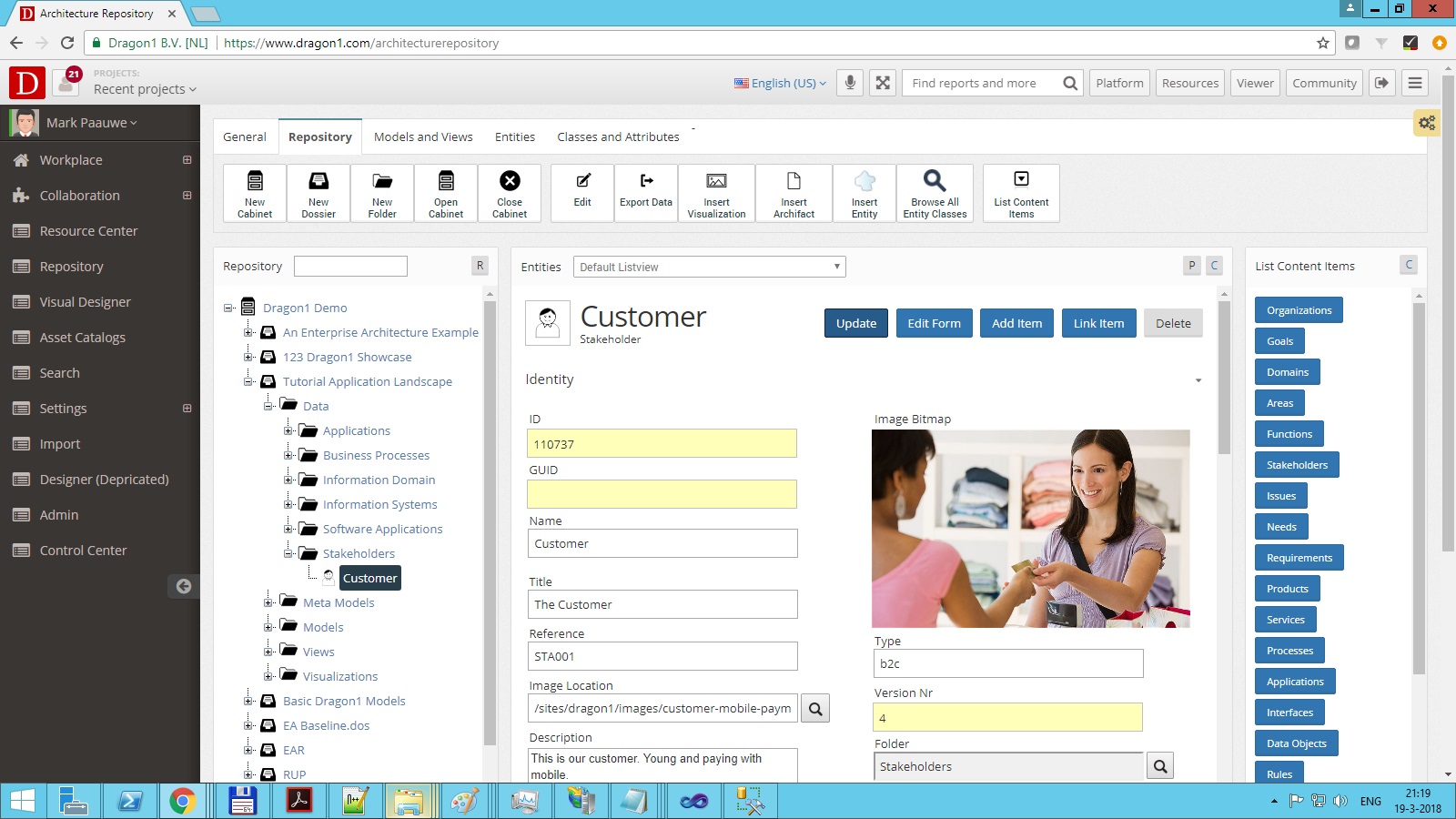Switch to the Classes and Attributes tab

(x=618, y=137)
